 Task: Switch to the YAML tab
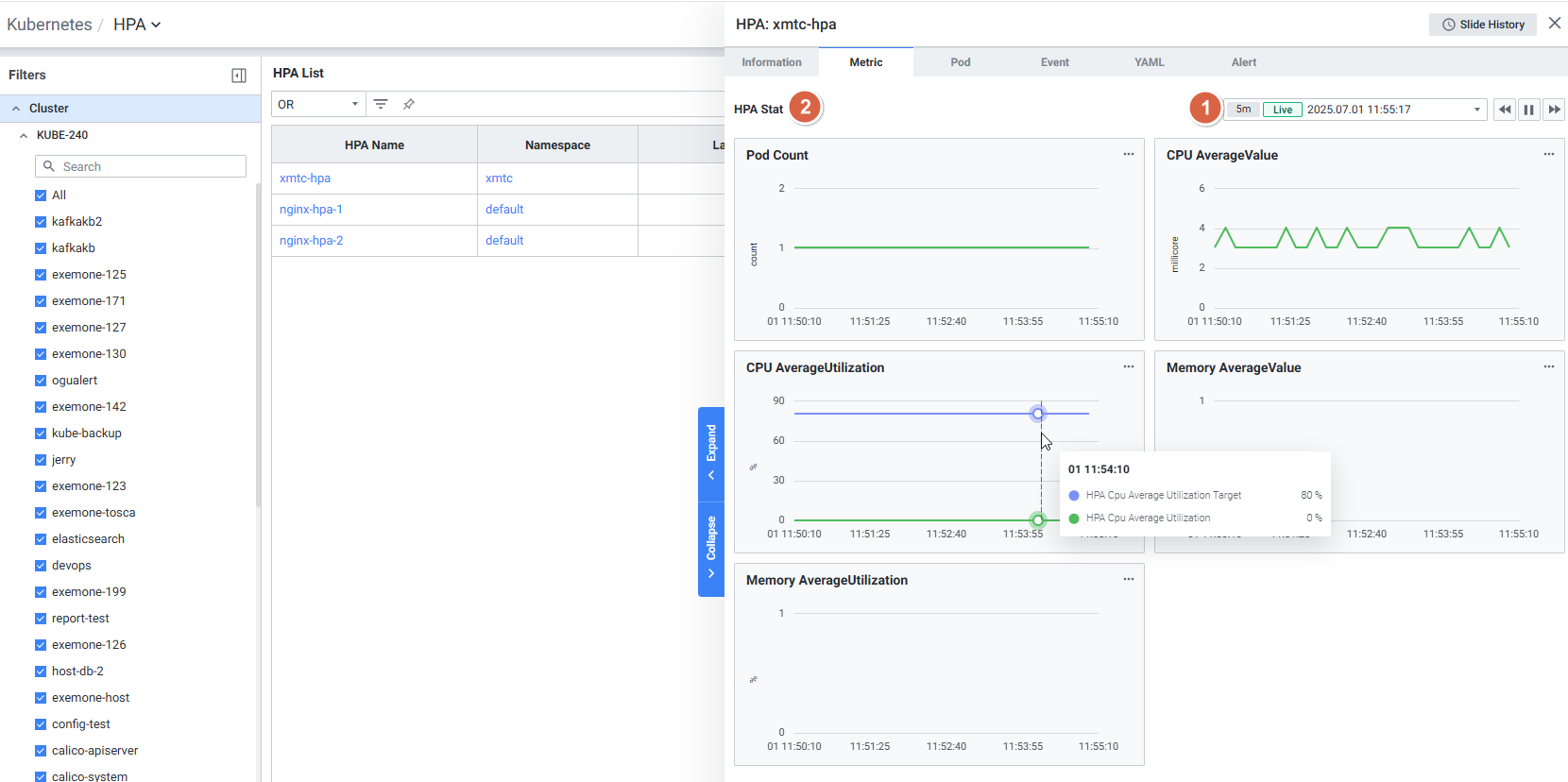[x=1149, y=62]
